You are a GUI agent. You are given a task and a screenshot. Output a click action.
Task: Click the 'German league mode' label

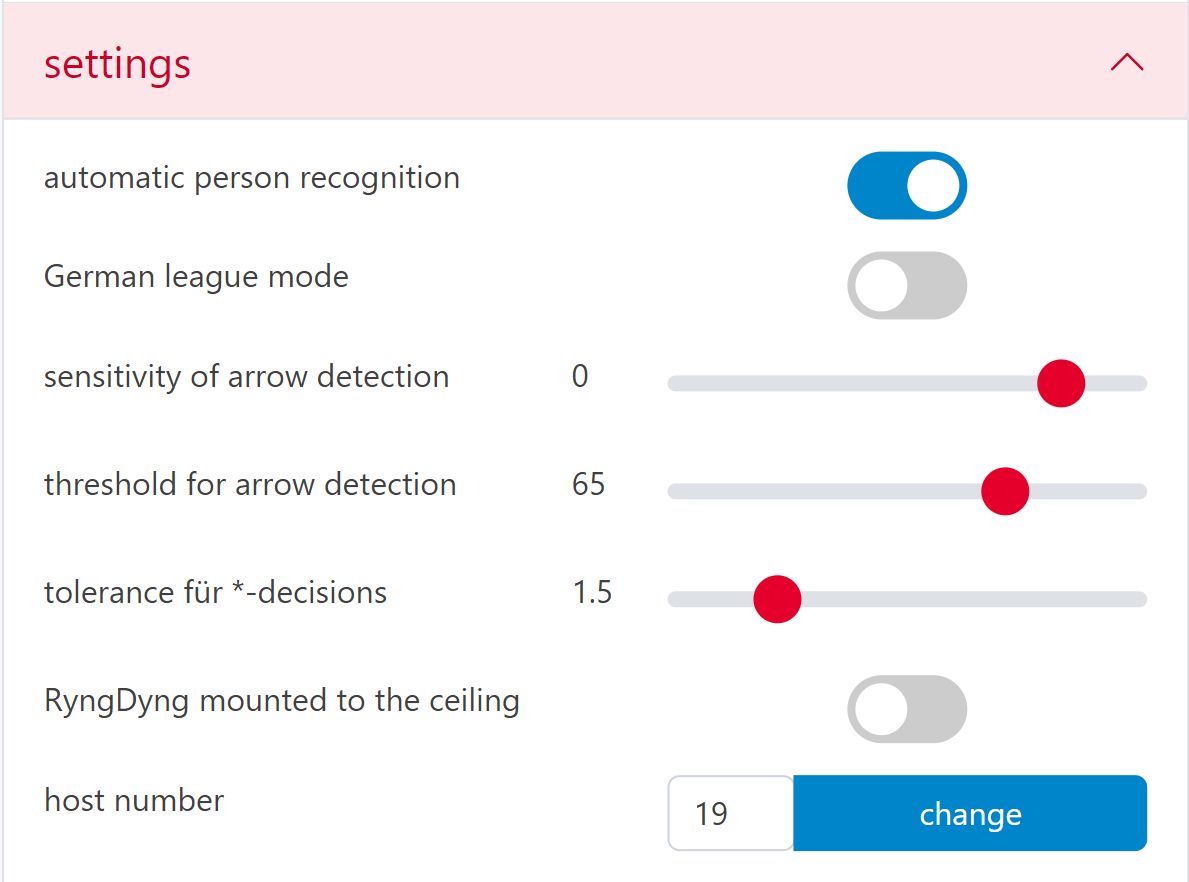pos(196,276)
